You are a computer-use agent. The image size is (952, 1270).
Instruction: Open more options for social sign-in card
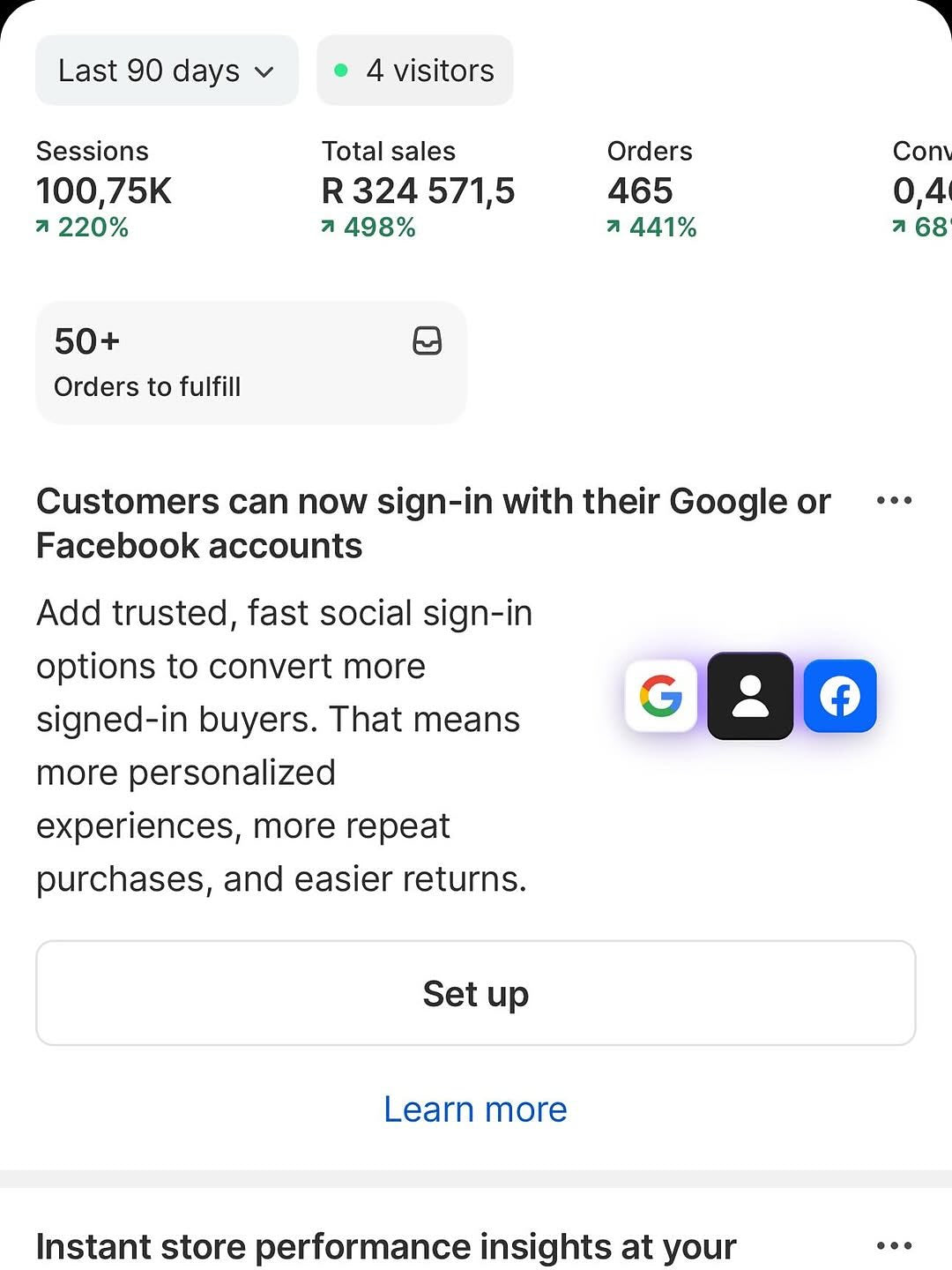[x=894, y=501]
